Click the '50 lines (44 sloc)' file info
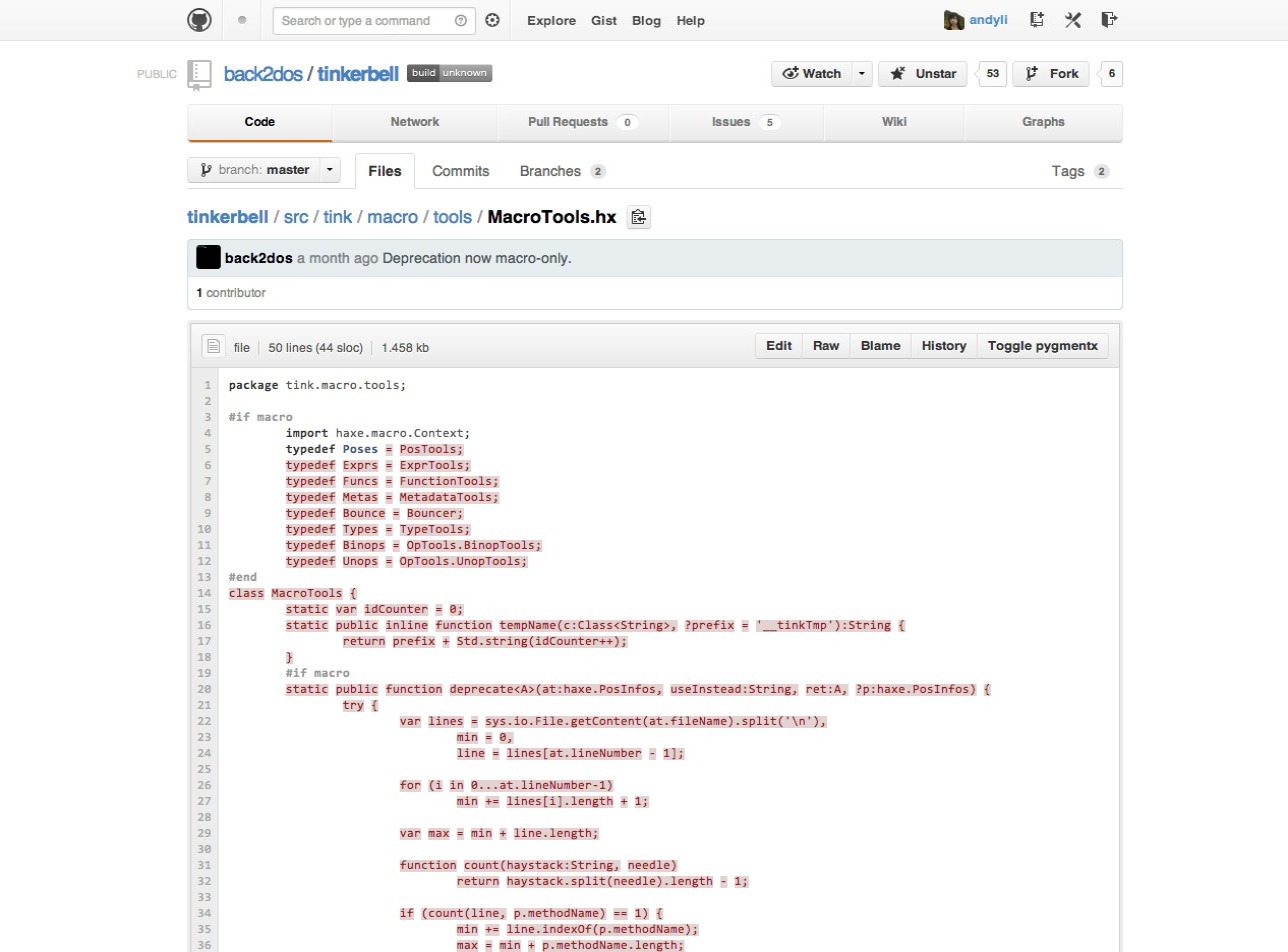1288x952 pixels. (316, 347)
